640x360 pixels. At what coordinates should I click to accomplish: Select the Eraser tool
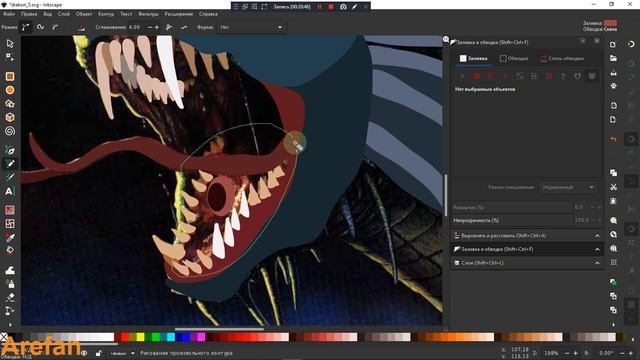pyautogui.click(x=10, y=297)
